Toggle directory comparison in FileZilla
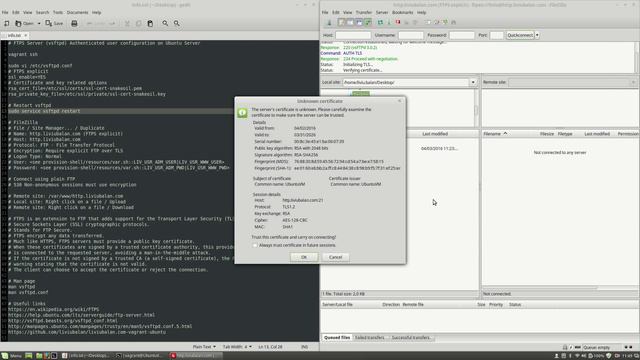 click(x=436, y=22)
